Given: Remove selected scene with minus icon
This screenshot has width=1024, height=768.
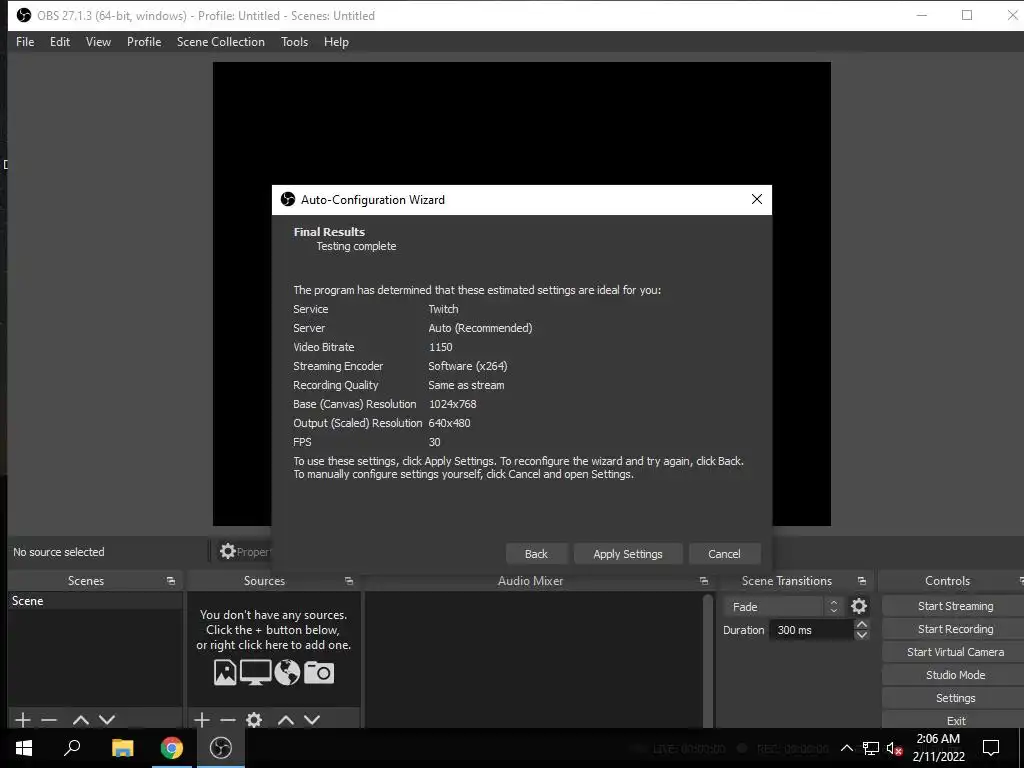Looking at the screenshot, I should point(49,720).
